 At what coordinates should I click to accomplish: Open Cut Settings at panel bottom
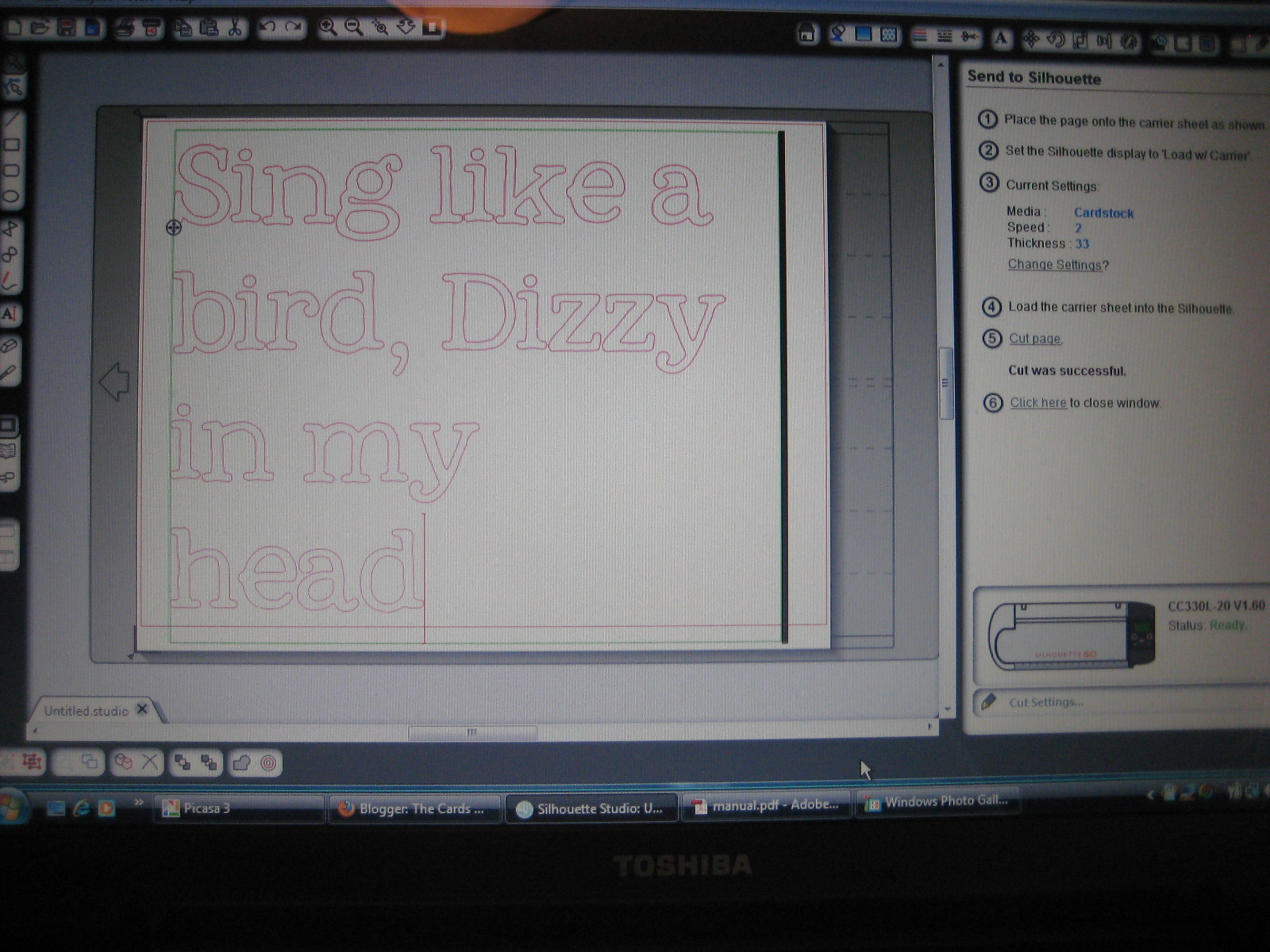coord(1045,702)
